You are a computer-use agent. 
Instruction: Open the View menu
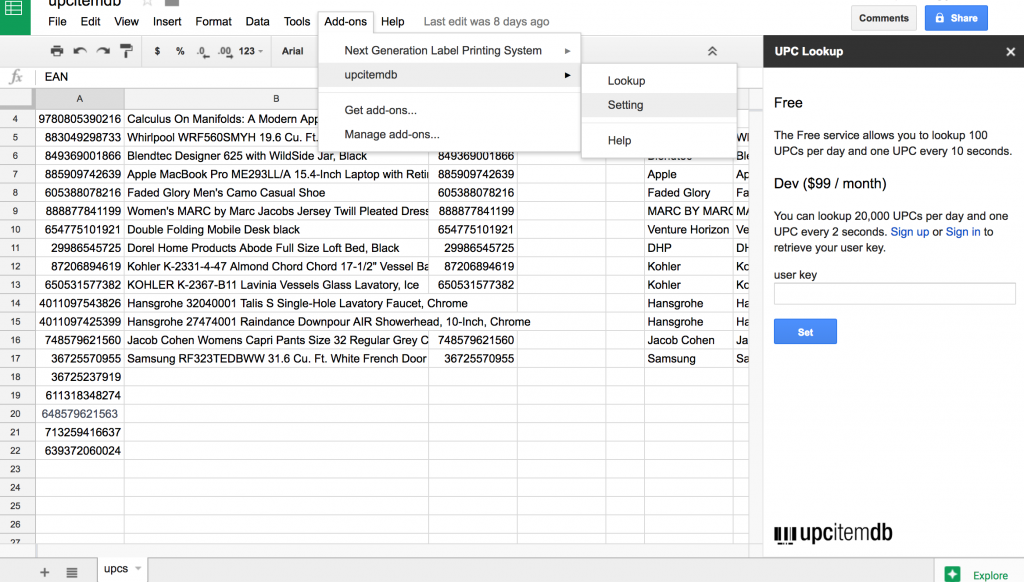coord(126,22)
